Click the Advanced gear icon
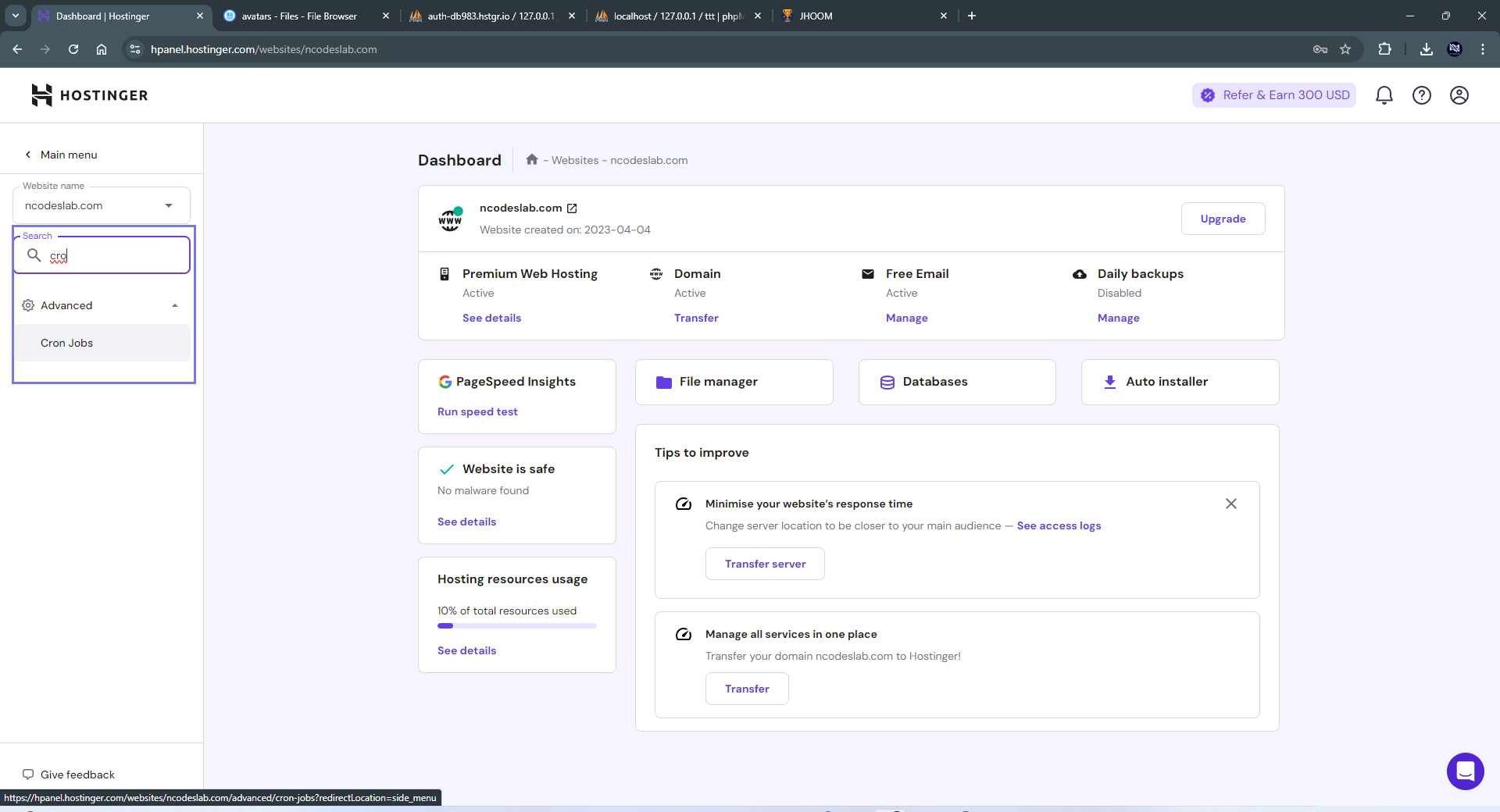This screenshot has height=812, width=1500. pyautogui.click(x=28, y=305)
